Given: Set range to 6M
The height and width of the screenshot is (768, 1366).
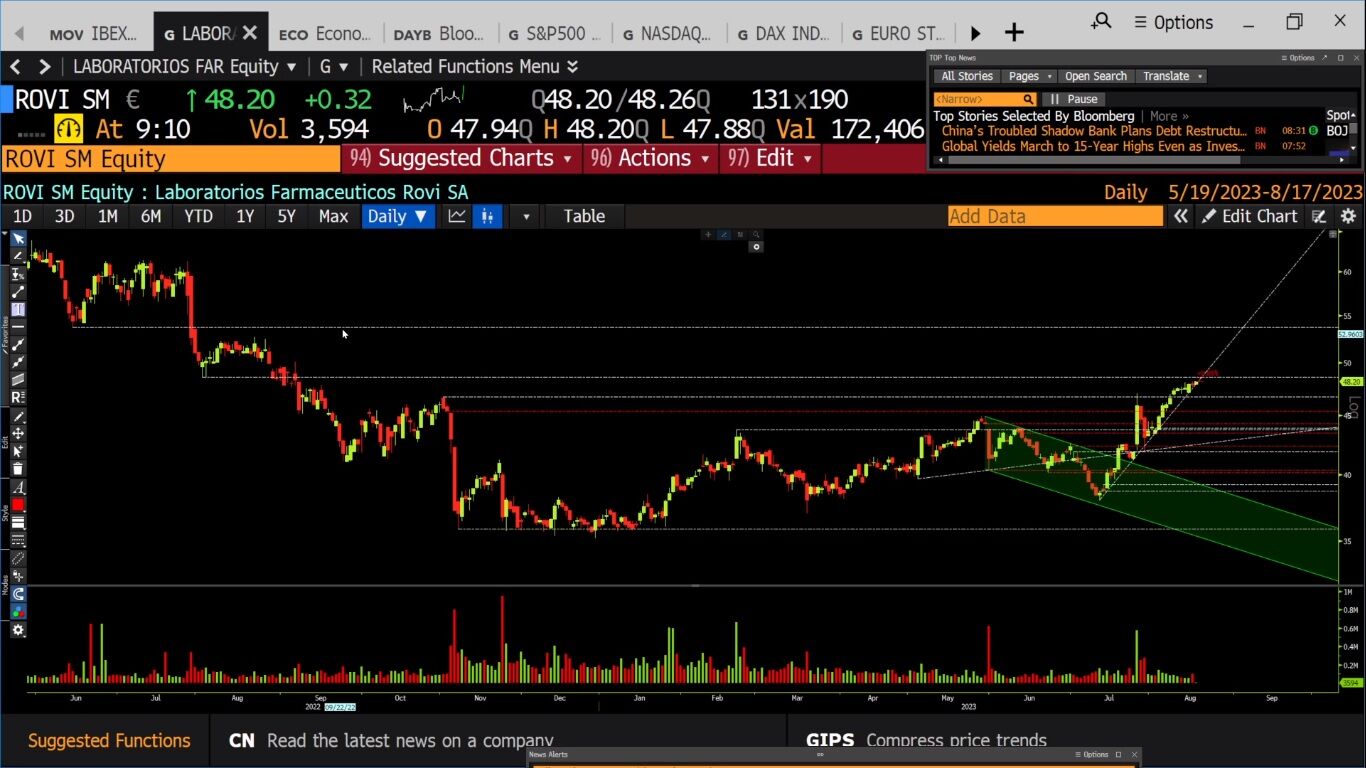Looking at the screenshot, I should (151, 216).
